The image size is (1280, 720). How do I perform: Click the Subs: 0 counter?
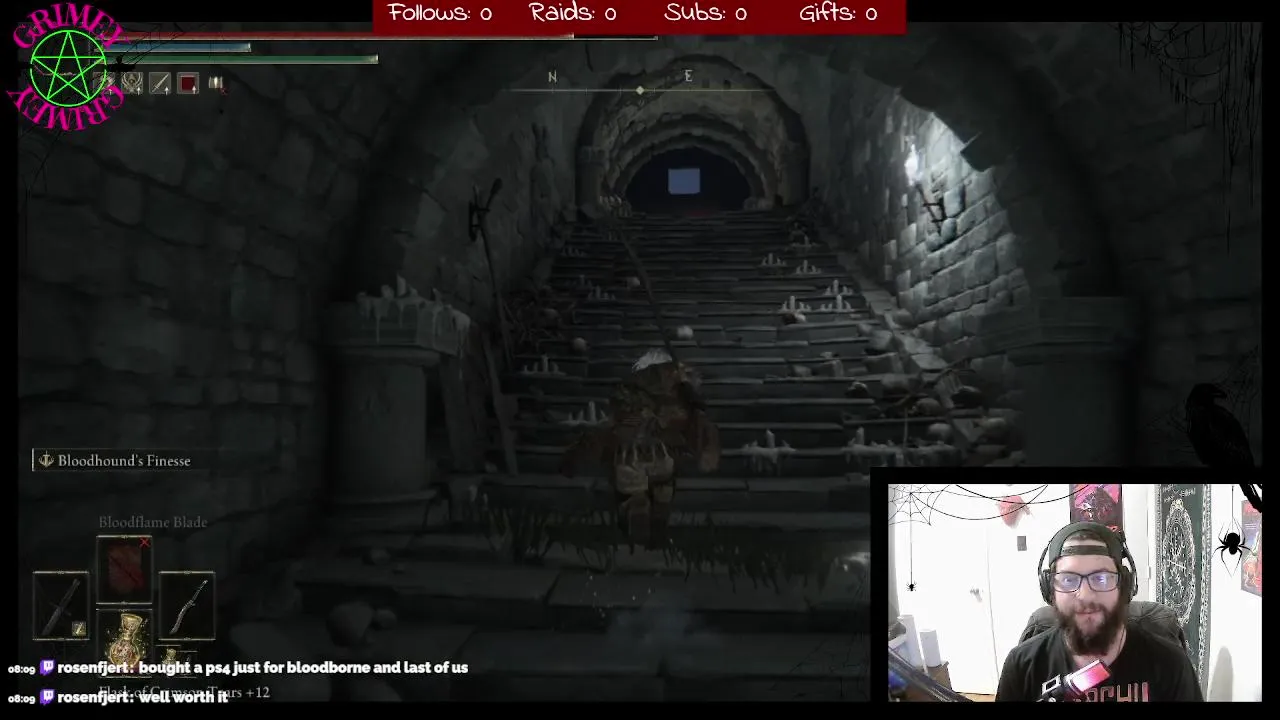[x=705, y=13]
